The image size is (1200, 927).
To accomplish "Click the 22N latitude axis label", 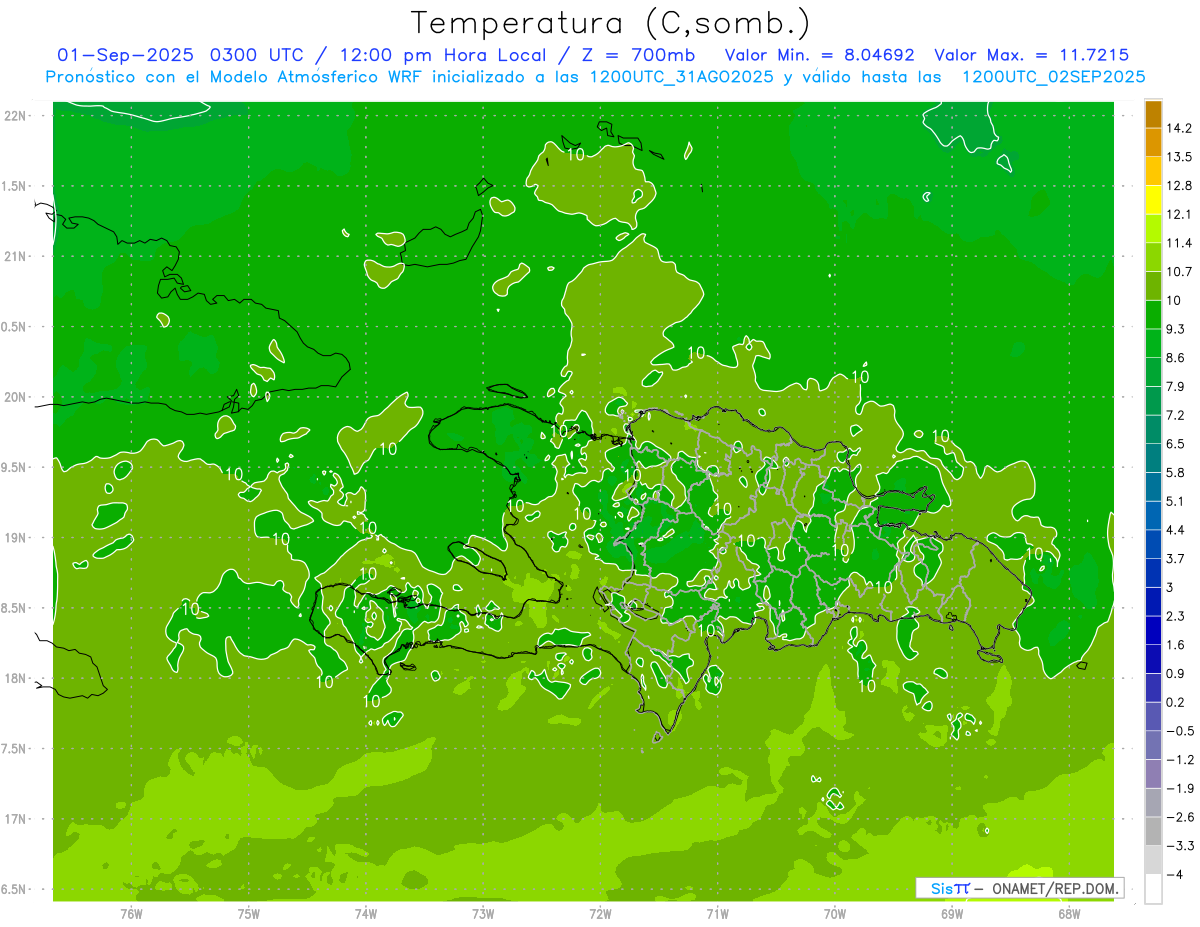I will click(16, 115).
